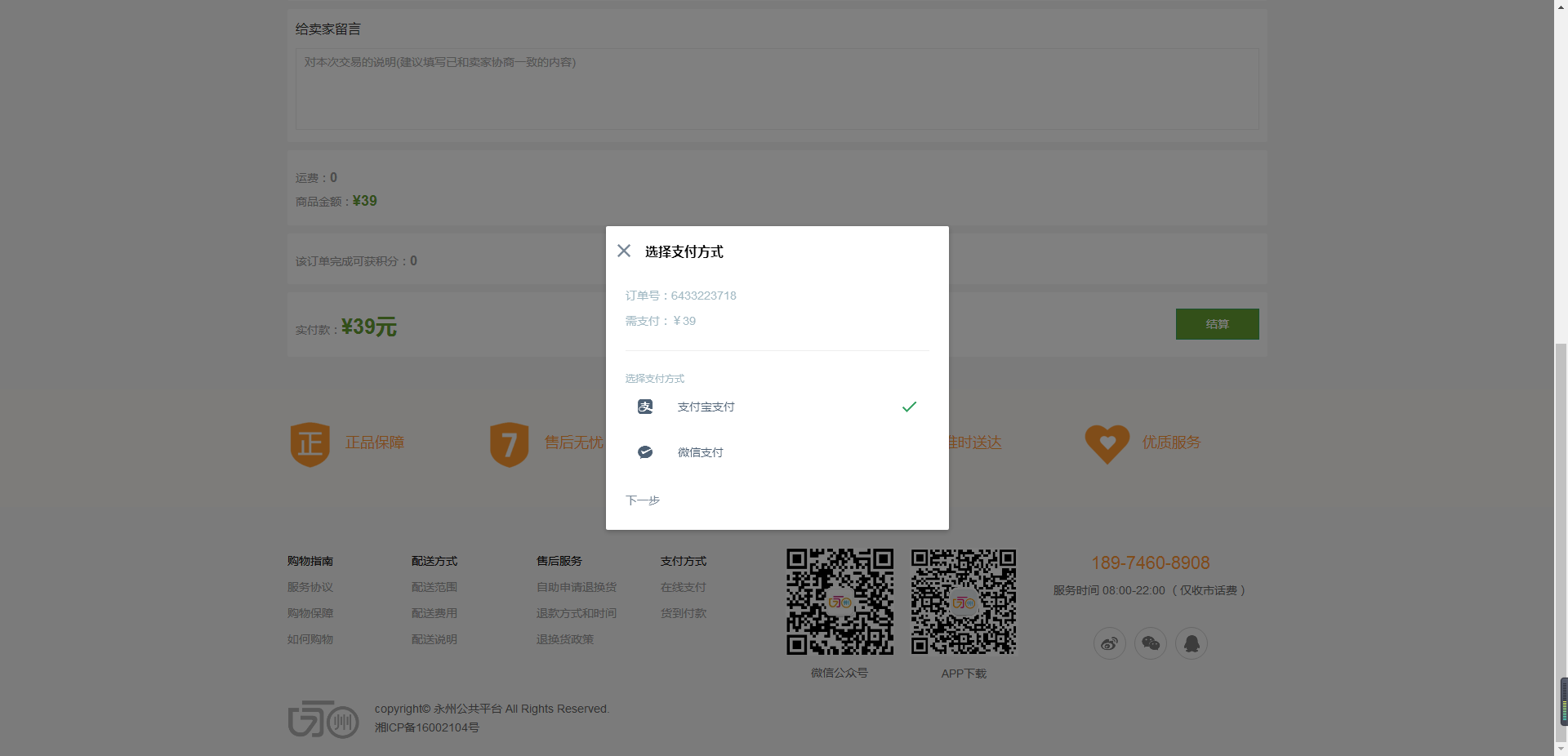
Task: Focus the 给卖家留言 message text box
Action: pyautogui.click(x=777, y=88)
